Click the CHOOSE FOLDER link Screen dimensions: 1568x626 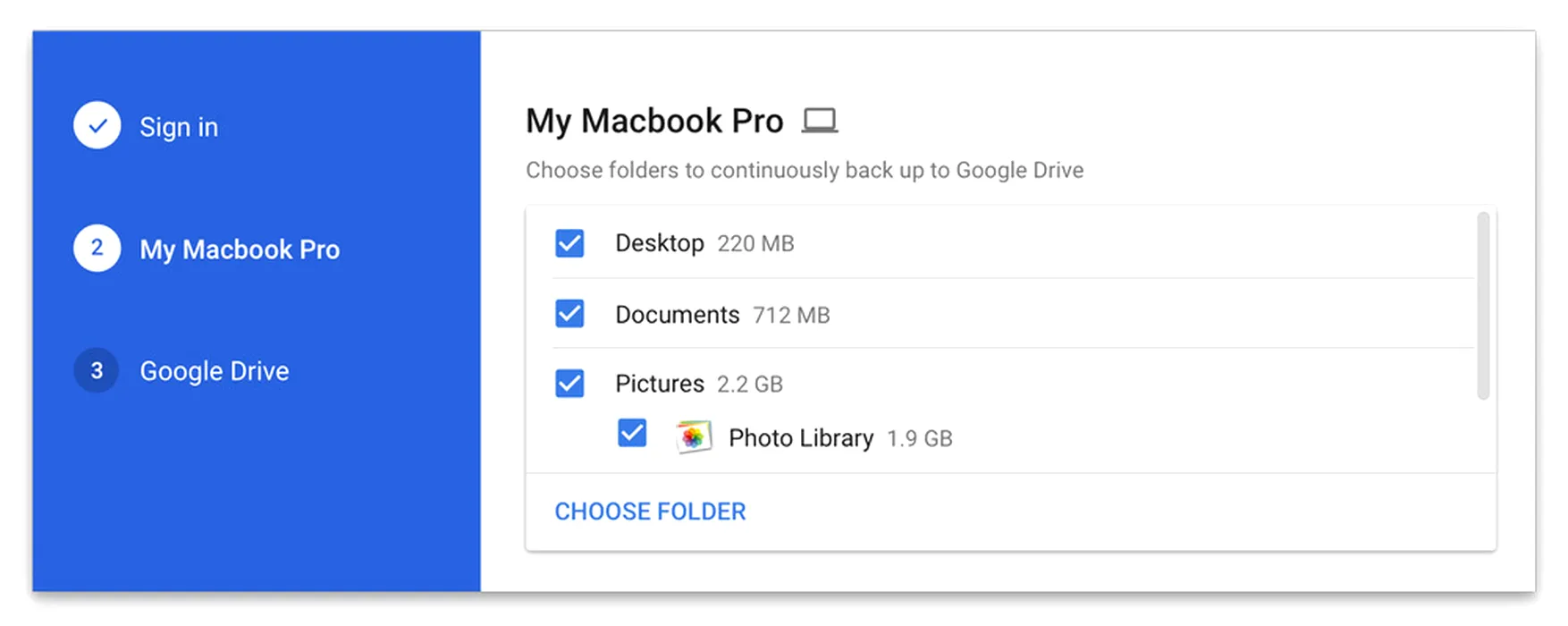click(650, 512)
